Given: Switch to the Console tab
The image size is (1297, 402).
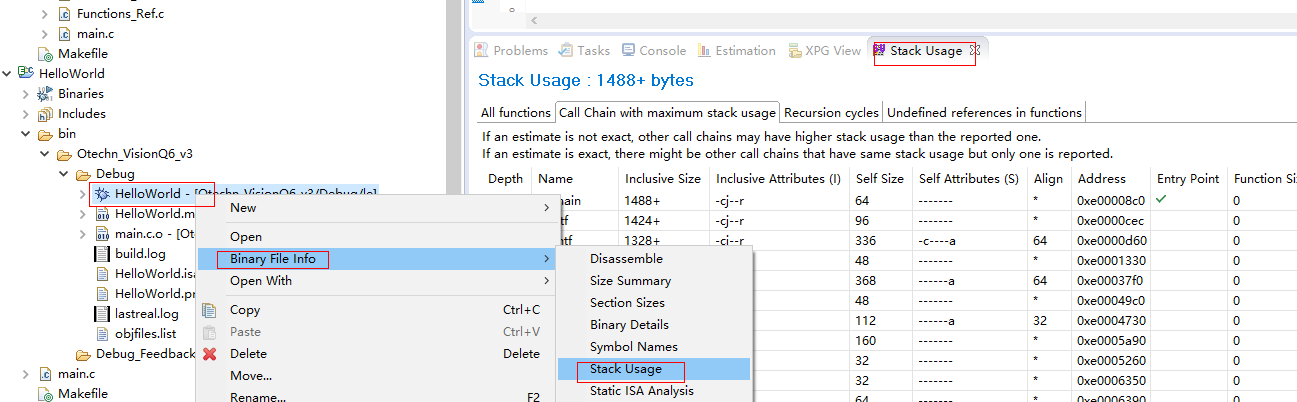Looking at the screenshot, I should (x=654, y=50).
